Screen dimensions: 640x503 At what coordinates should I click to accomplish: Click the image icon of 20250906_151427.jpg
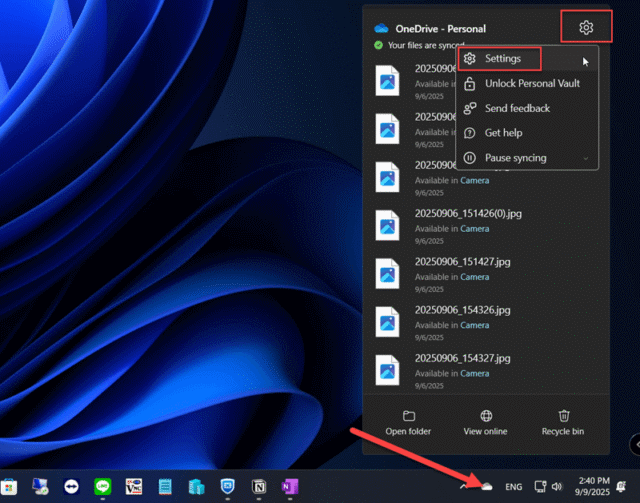pos(387,274)
